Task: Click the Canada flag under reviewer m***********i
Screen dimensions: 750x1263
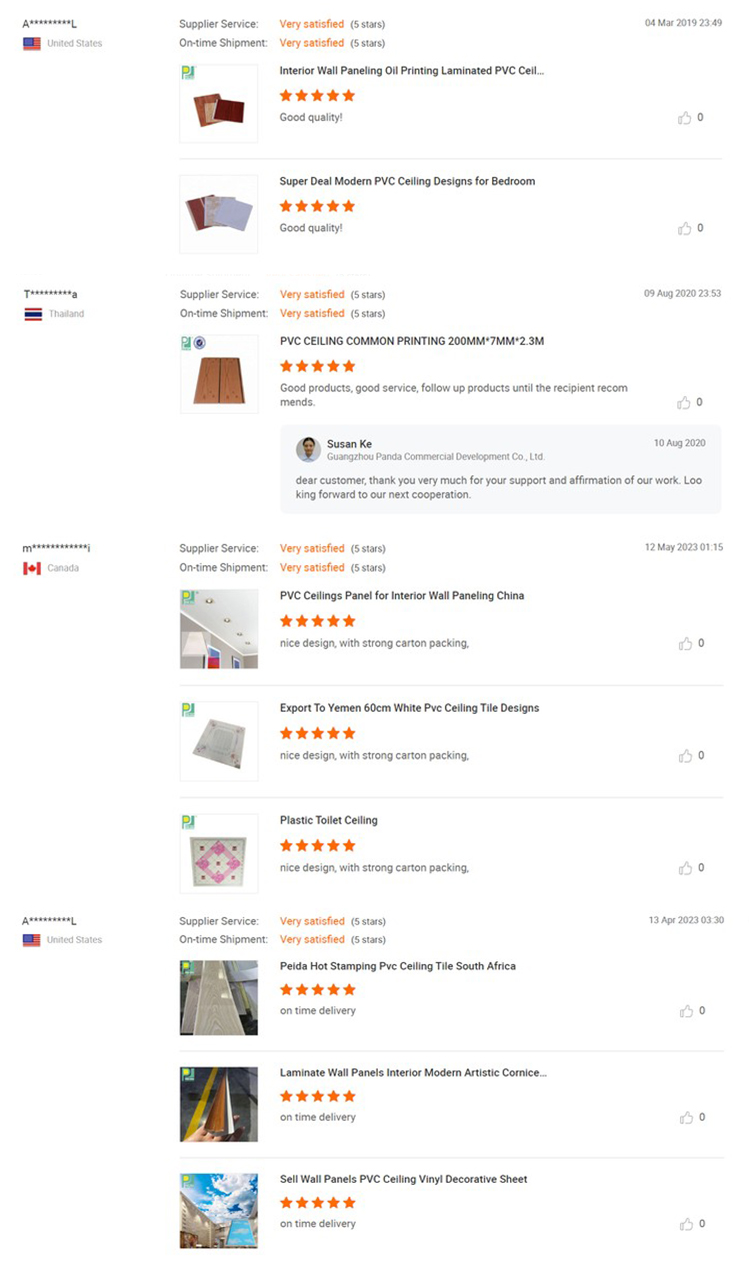Action: coord(31,567)
